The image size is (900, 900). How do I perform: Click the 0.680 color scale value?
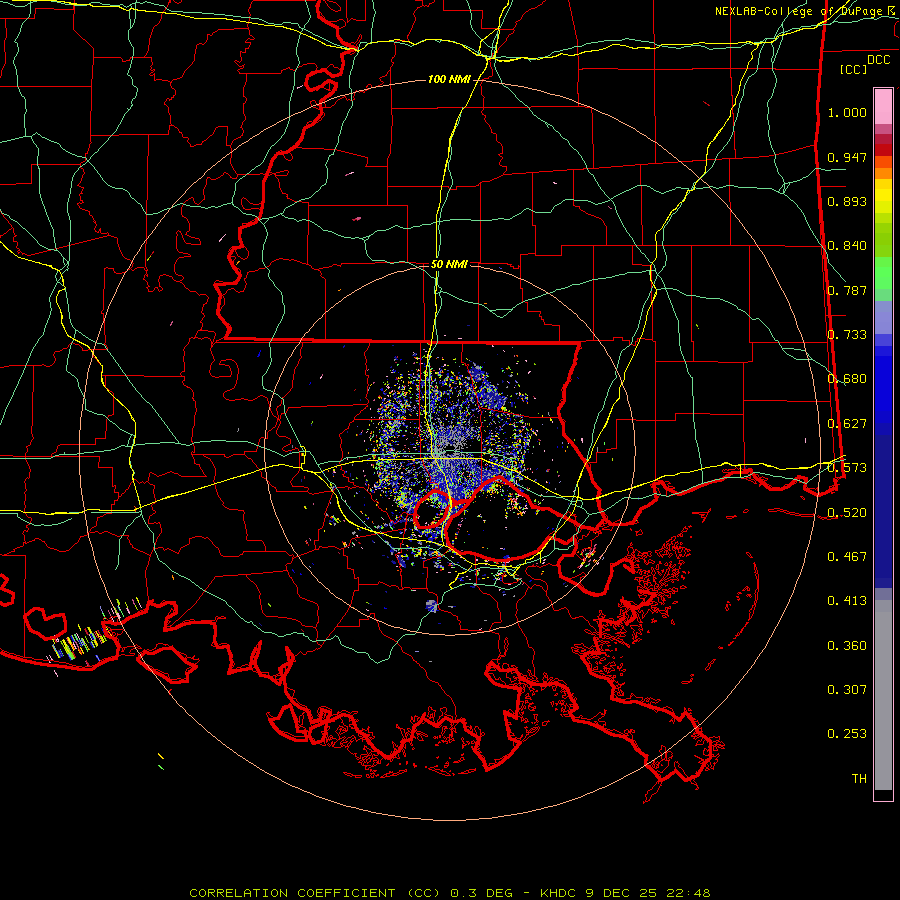(x=847, y=379)
